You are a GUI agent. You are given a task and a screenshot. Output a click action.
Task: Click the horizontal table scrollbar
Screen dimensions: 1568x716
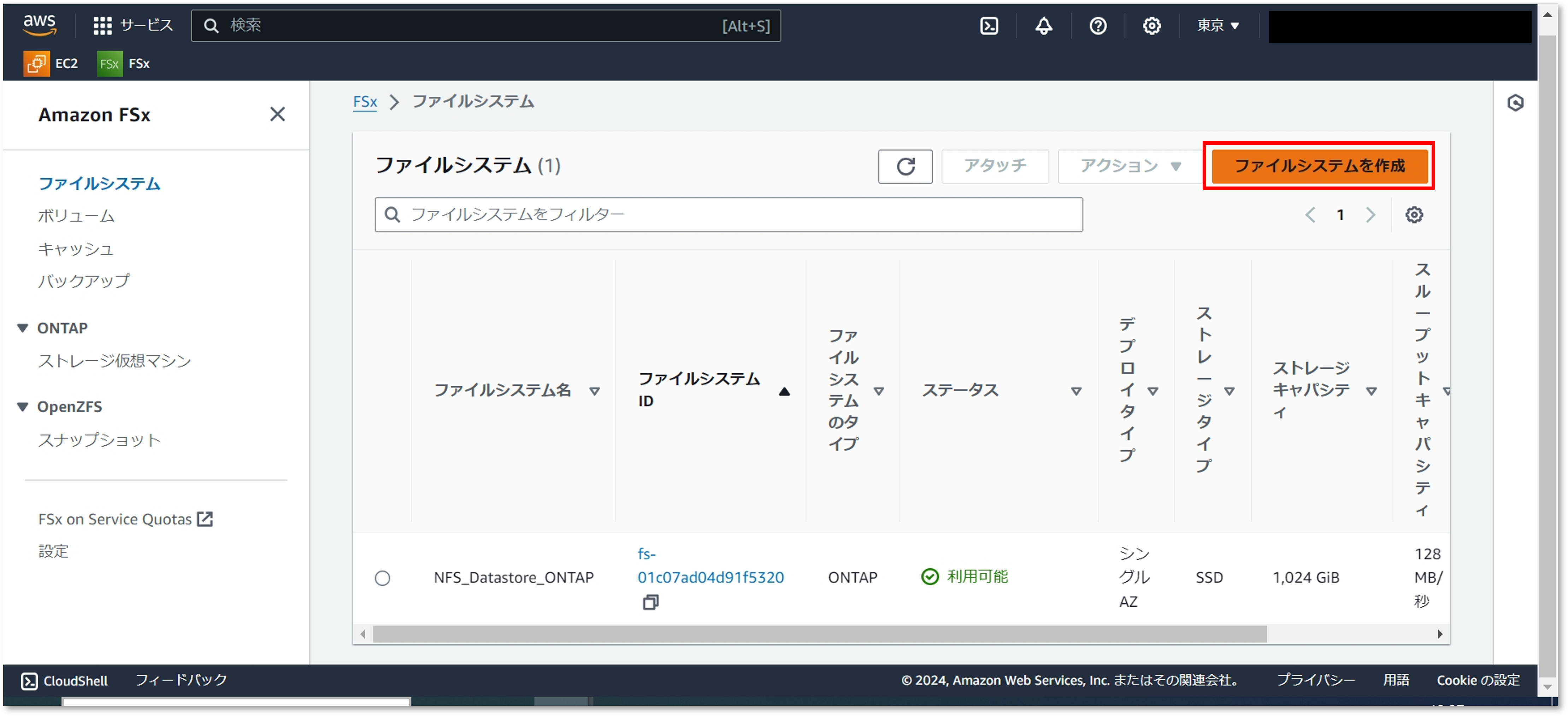pos(819,634)
